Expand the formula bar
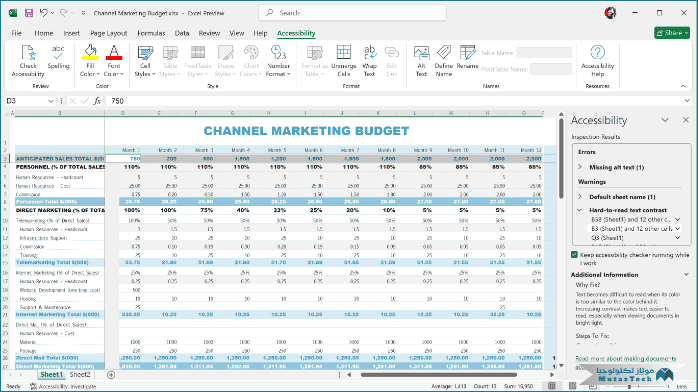The height and width of the screenshot is (392, 698). tap(687, 101)
